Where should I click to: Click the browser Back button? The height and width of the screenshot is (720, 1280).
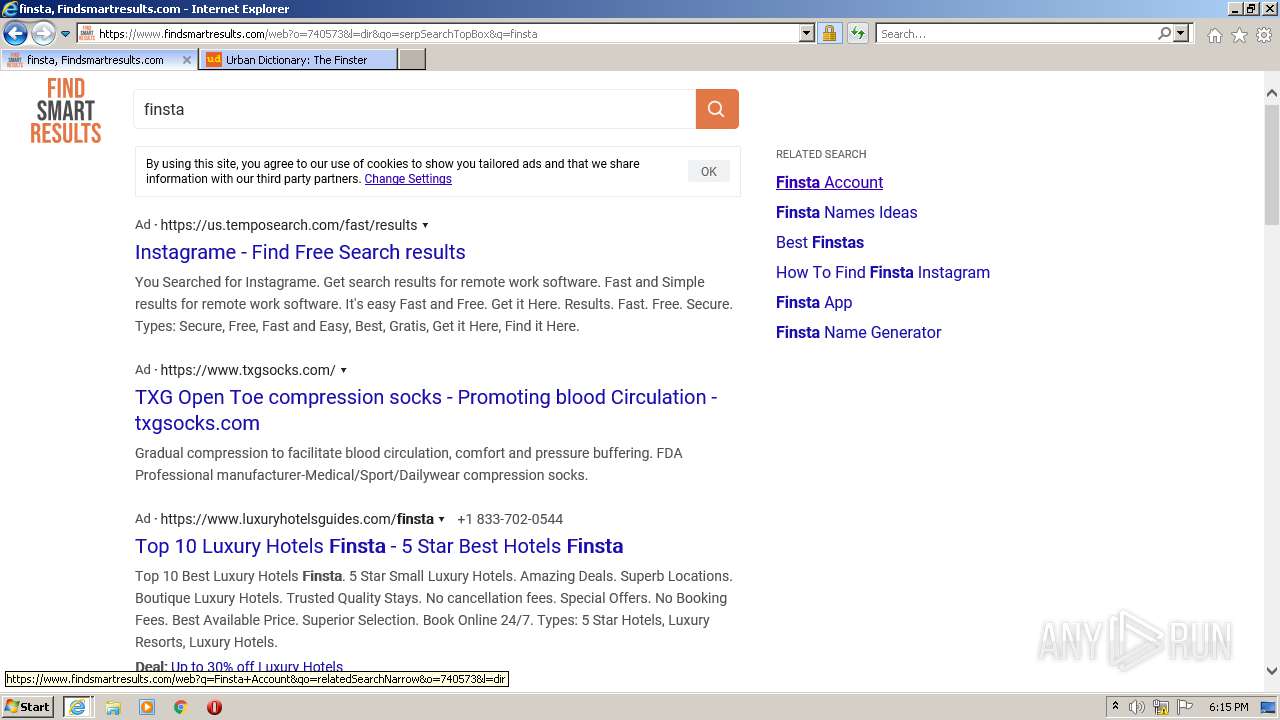pyautogui.click(x=15, y=34)
